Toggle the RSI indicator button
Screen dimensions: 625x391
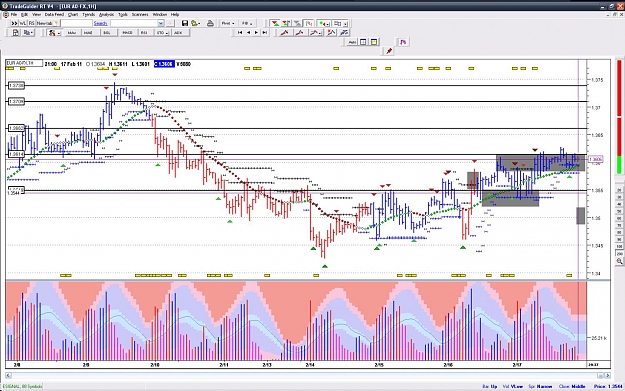pos(144,33)
